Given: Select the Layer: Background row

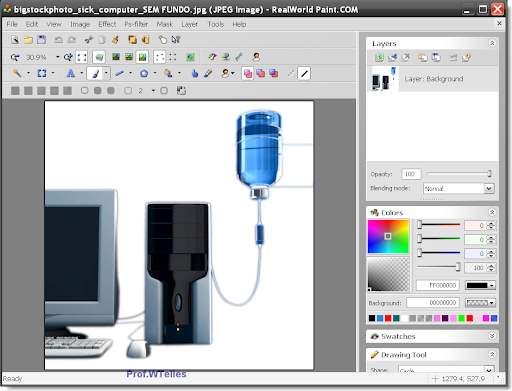Looking at the screenshot, I should click(x=433, y=79).
